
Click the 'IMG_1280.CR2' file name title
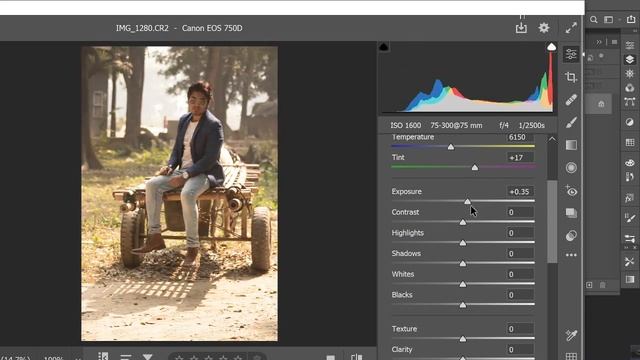[142, 28]
